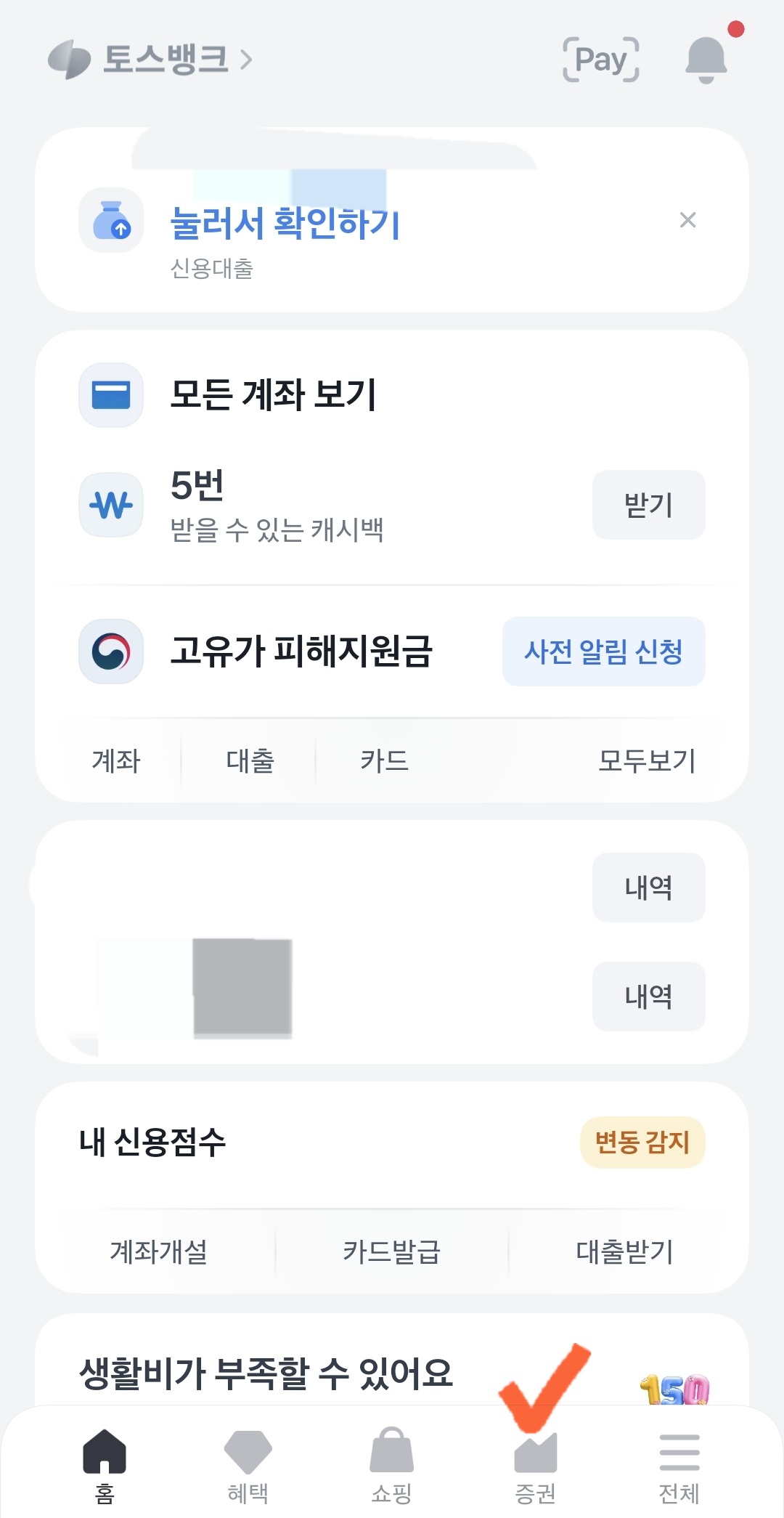Image resolution: width=784 pixels, height=1518 pixels.
Task: Open the Pay scanner icon
Action: pyautogui.click(x=601, y=59)
